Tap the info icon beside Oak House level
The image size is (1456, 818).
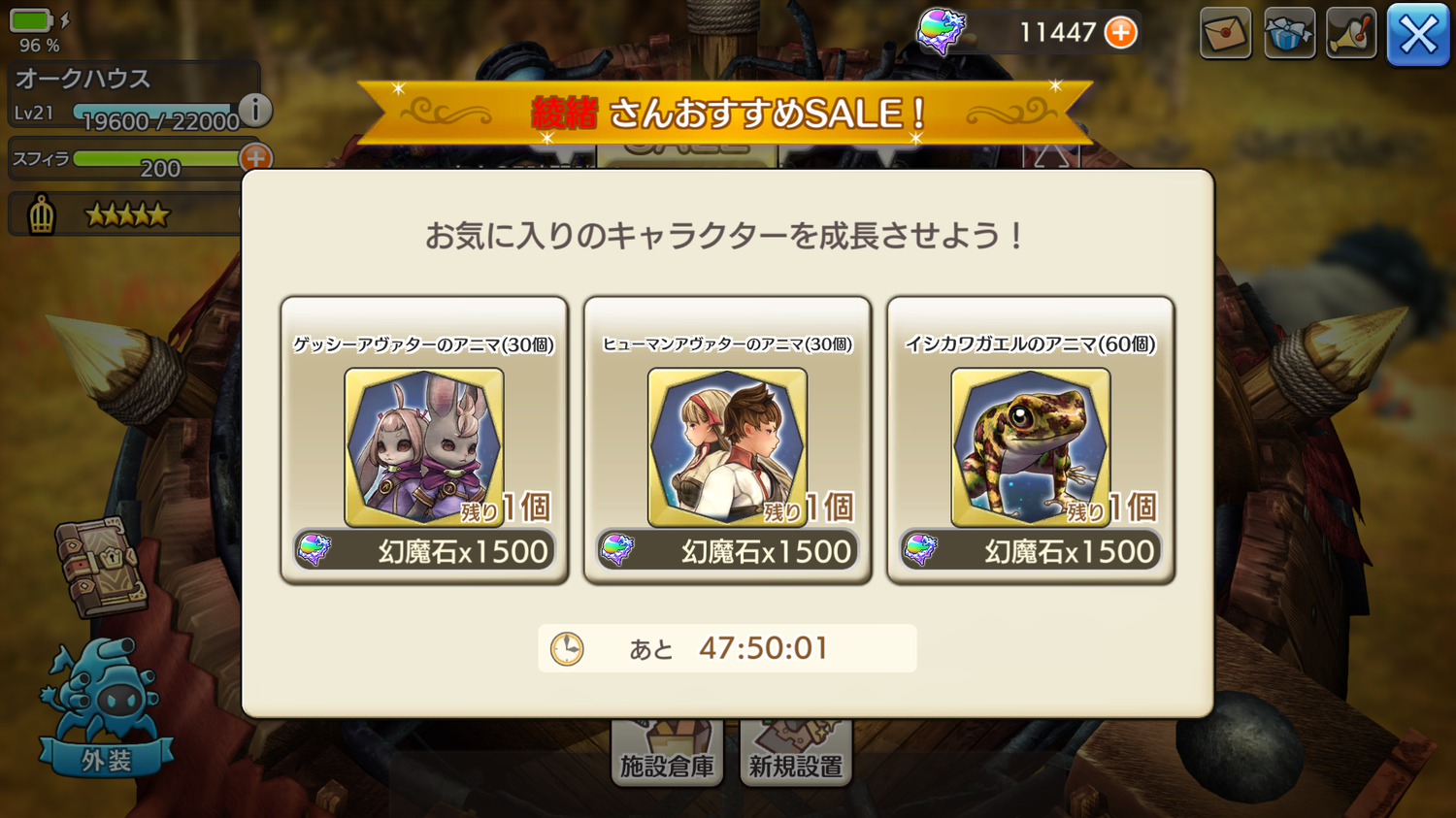coord(255,110)
